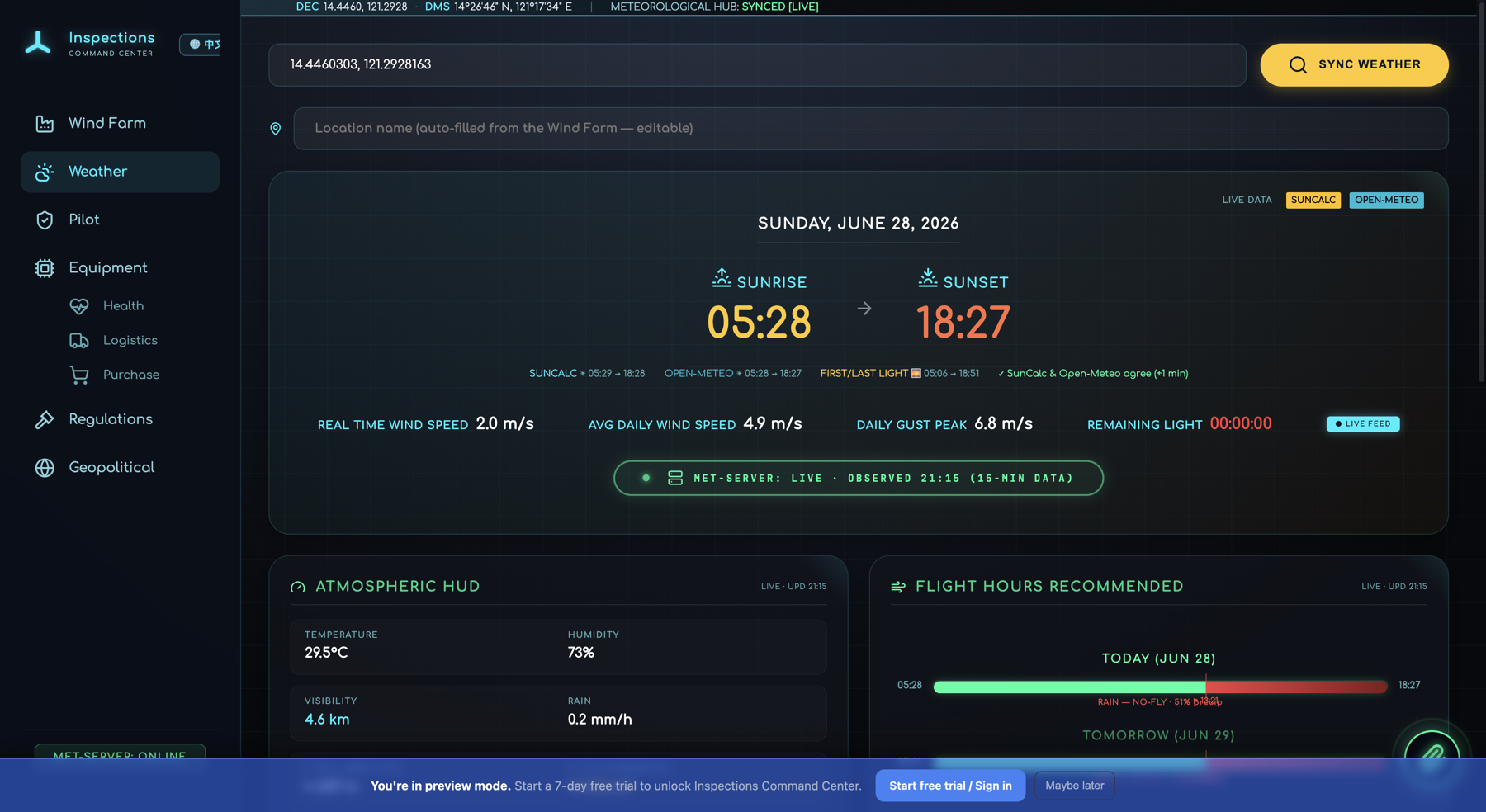Click the Inspections wind turbine logo
The height and width of the screenshot is (812, 1486).
(x=38, y=43)
